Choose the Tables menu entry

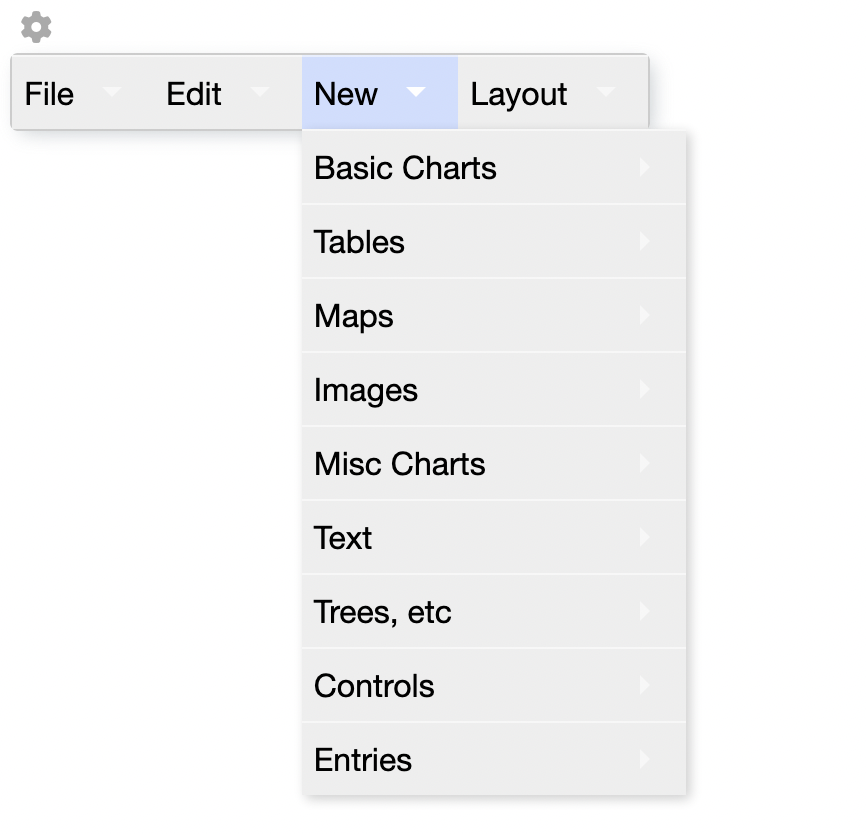359,242
